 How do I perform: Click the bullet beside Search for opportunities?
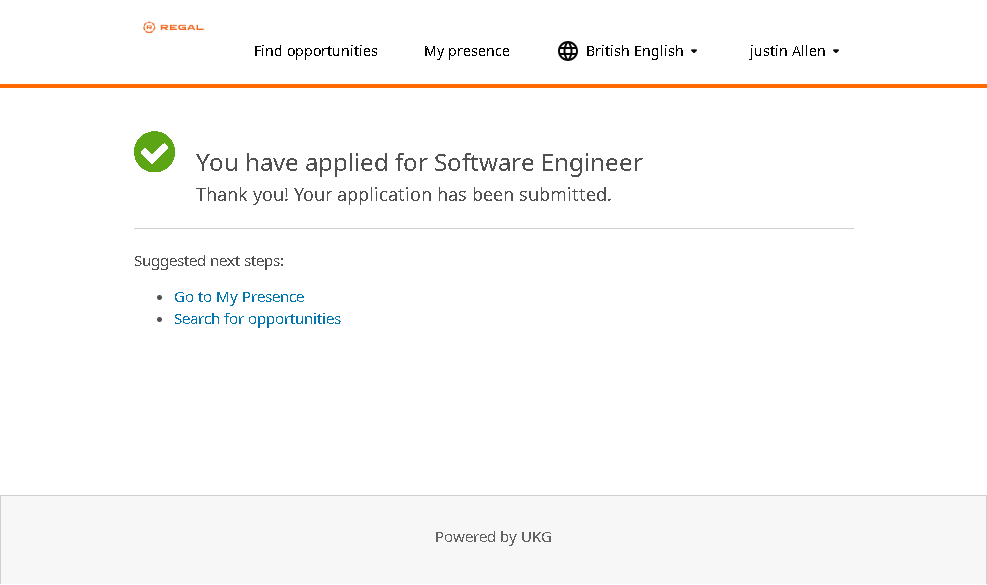click(x=160, y=320)
